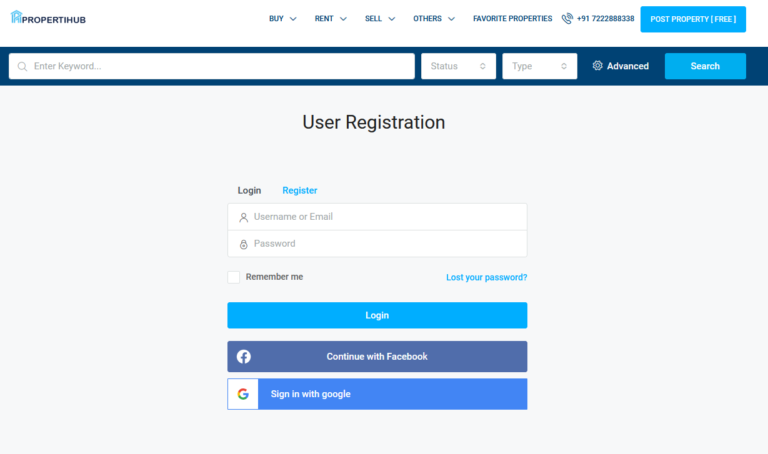
Task: Click the user icon in username field
Action: point(243,217)
